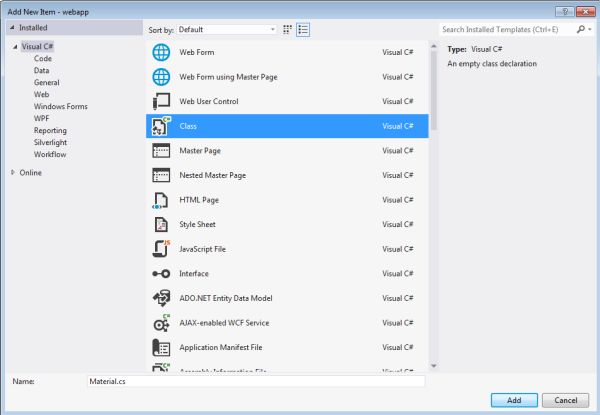Image resolution: width=600 pixels, height=415 pixels.
Task: Click the Application Manifest File icon
Action: coord(161,348)
